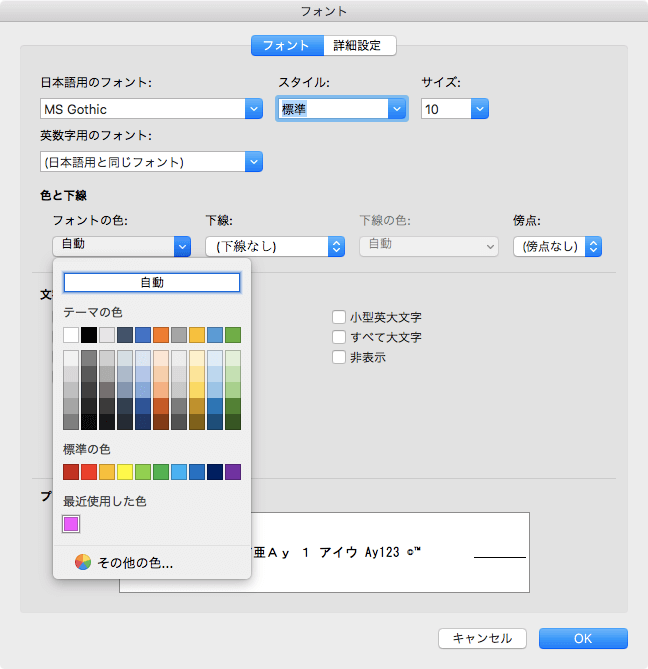Pick the yellow standard color swatch
This screenshot has width=648, height=669.
click(125, 472)
